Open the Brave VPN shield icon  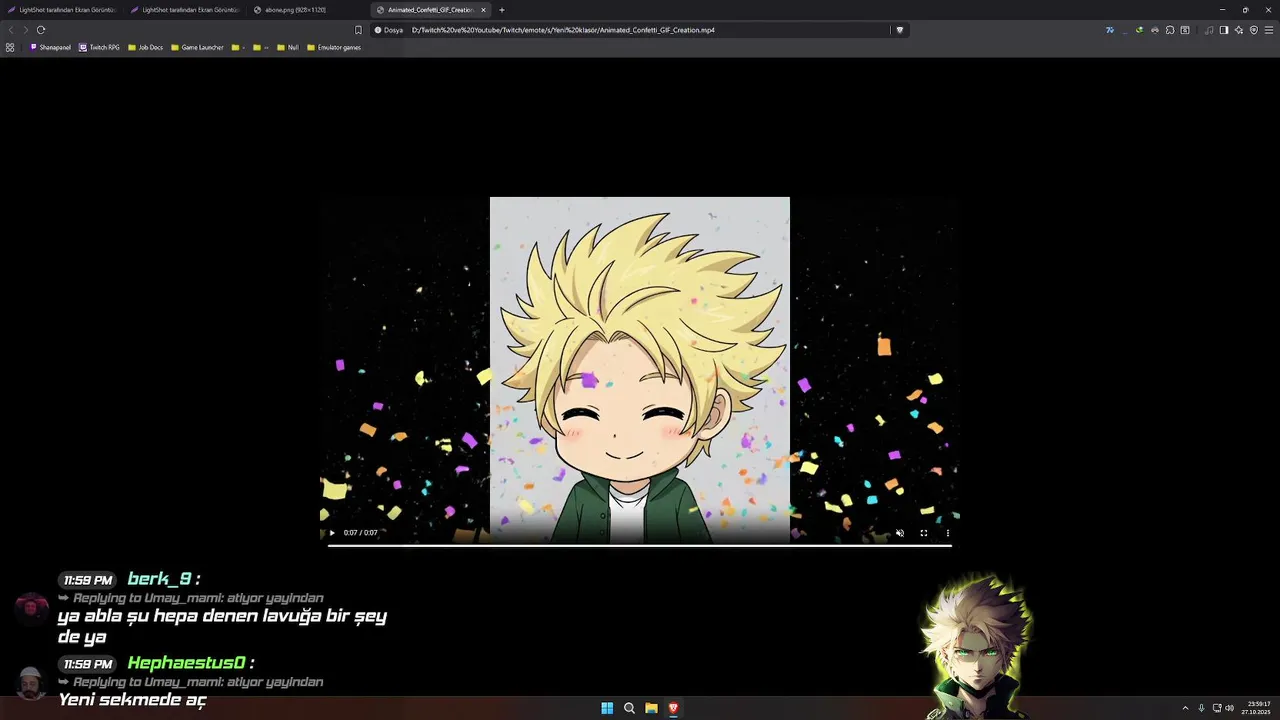point(1254,30)
